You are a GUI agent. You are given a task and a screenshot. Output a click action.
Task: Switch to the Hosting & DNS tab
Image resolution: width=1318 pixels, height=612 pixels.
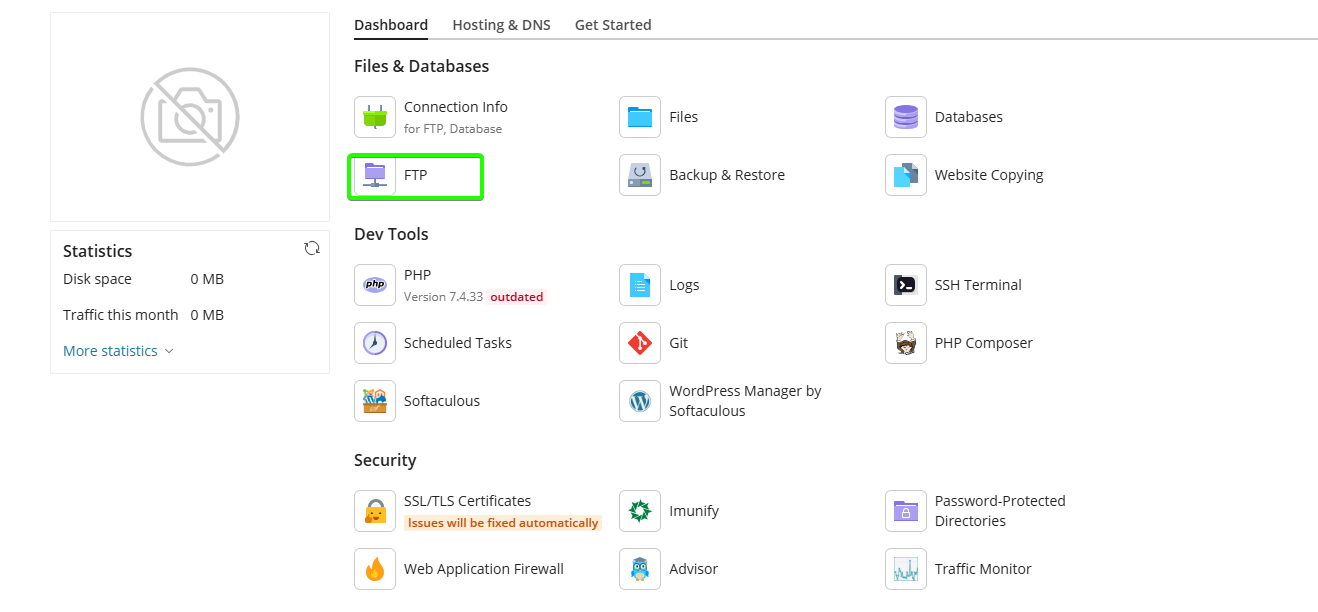pos(501,25)
